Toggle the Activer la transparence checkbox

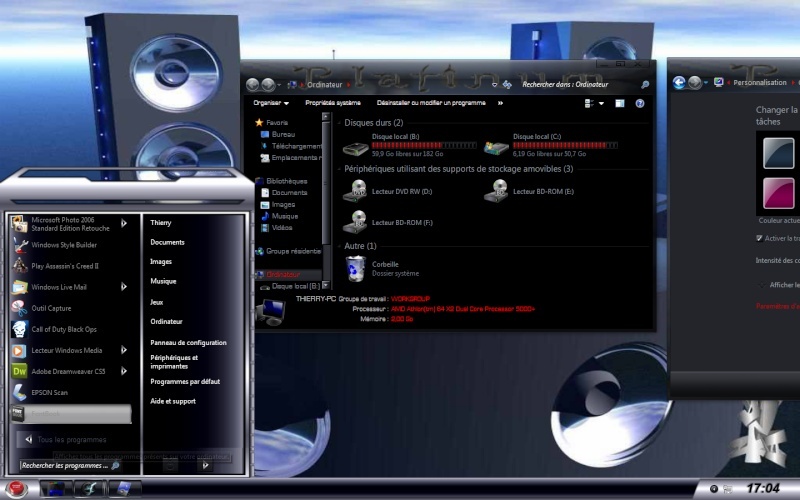759,238
